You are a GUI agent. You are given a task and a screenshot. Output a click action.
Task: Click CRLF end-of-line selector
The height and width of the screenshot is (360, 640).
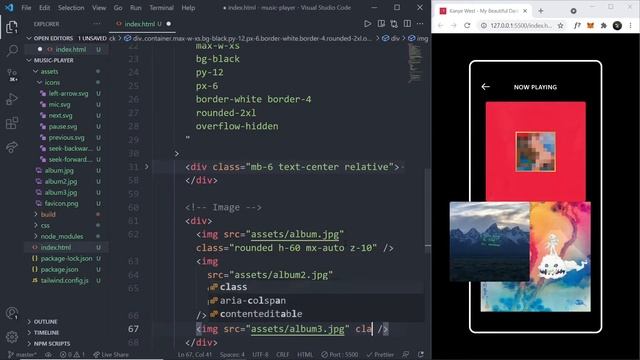[282, 355]
